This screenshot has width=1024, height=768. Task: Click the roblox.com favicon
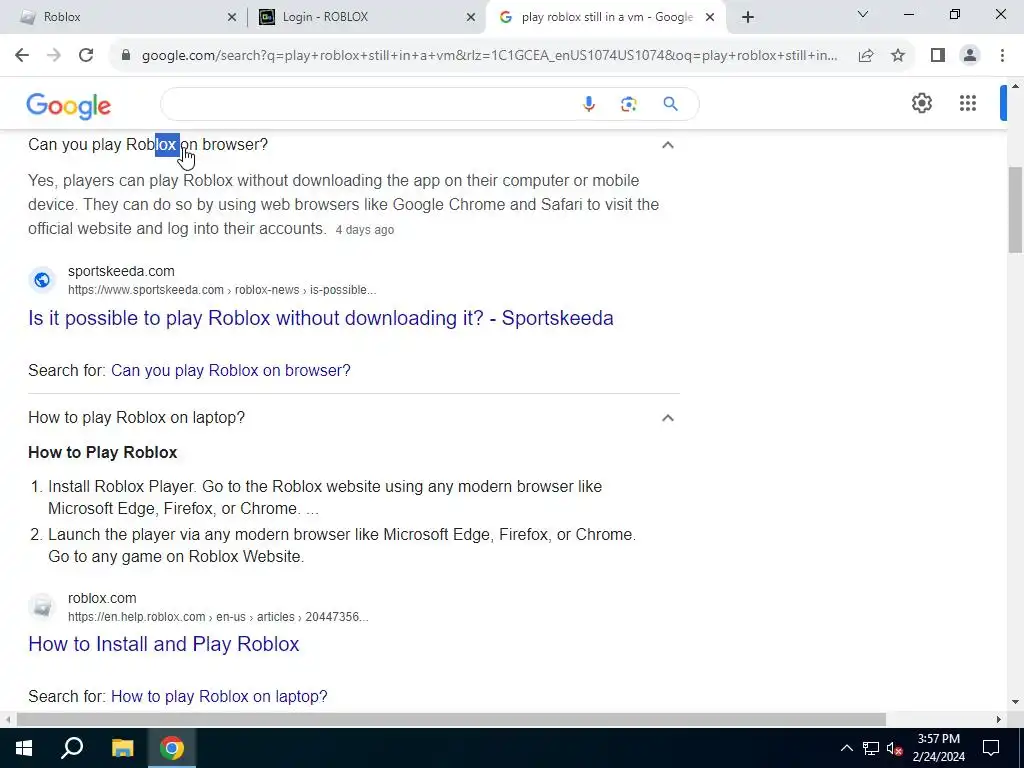click(42, 607)
